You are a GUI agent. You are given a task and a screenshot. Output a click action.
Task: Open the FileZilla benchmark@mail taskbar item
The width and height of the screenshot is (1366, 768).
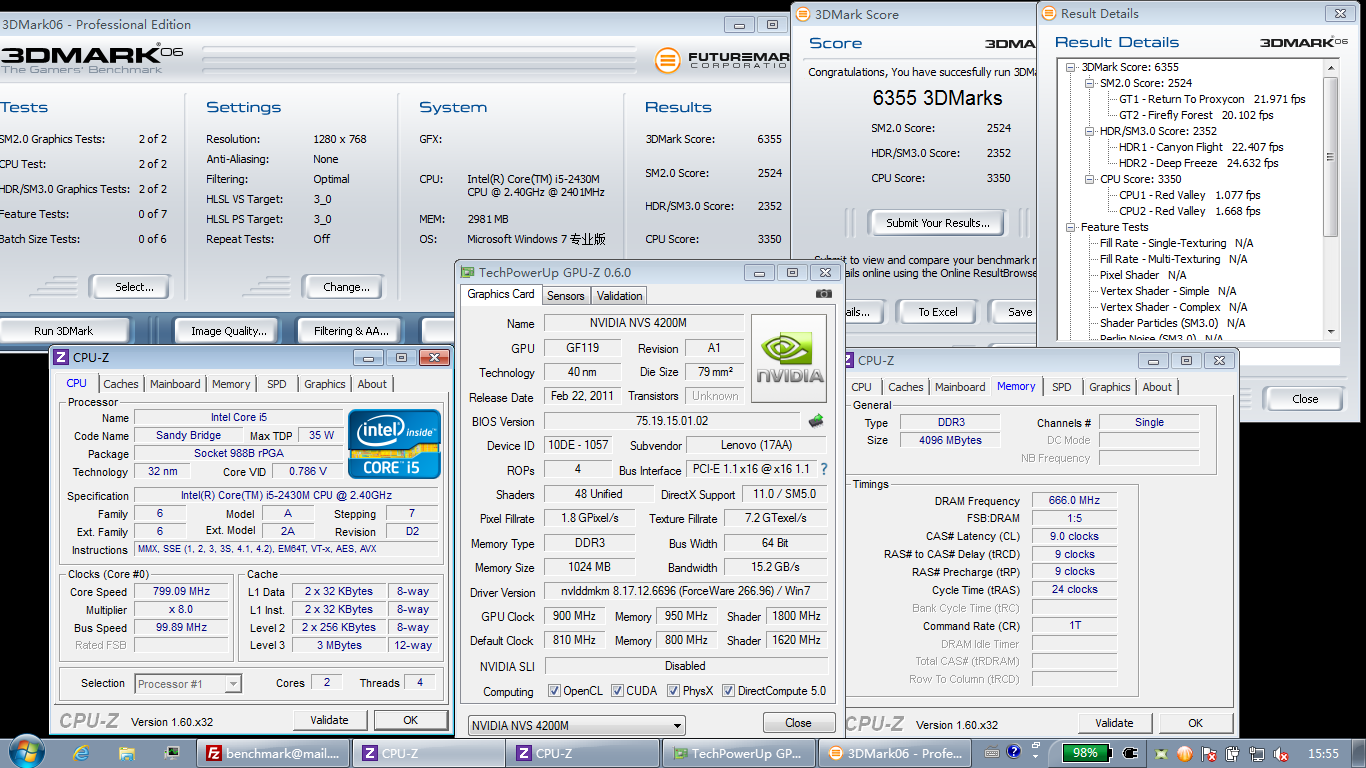tap(274, 753)
